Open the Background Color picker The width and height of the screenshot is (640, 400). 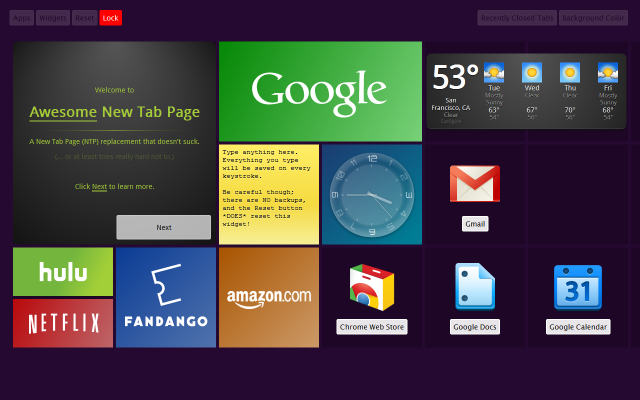[593, 18]
